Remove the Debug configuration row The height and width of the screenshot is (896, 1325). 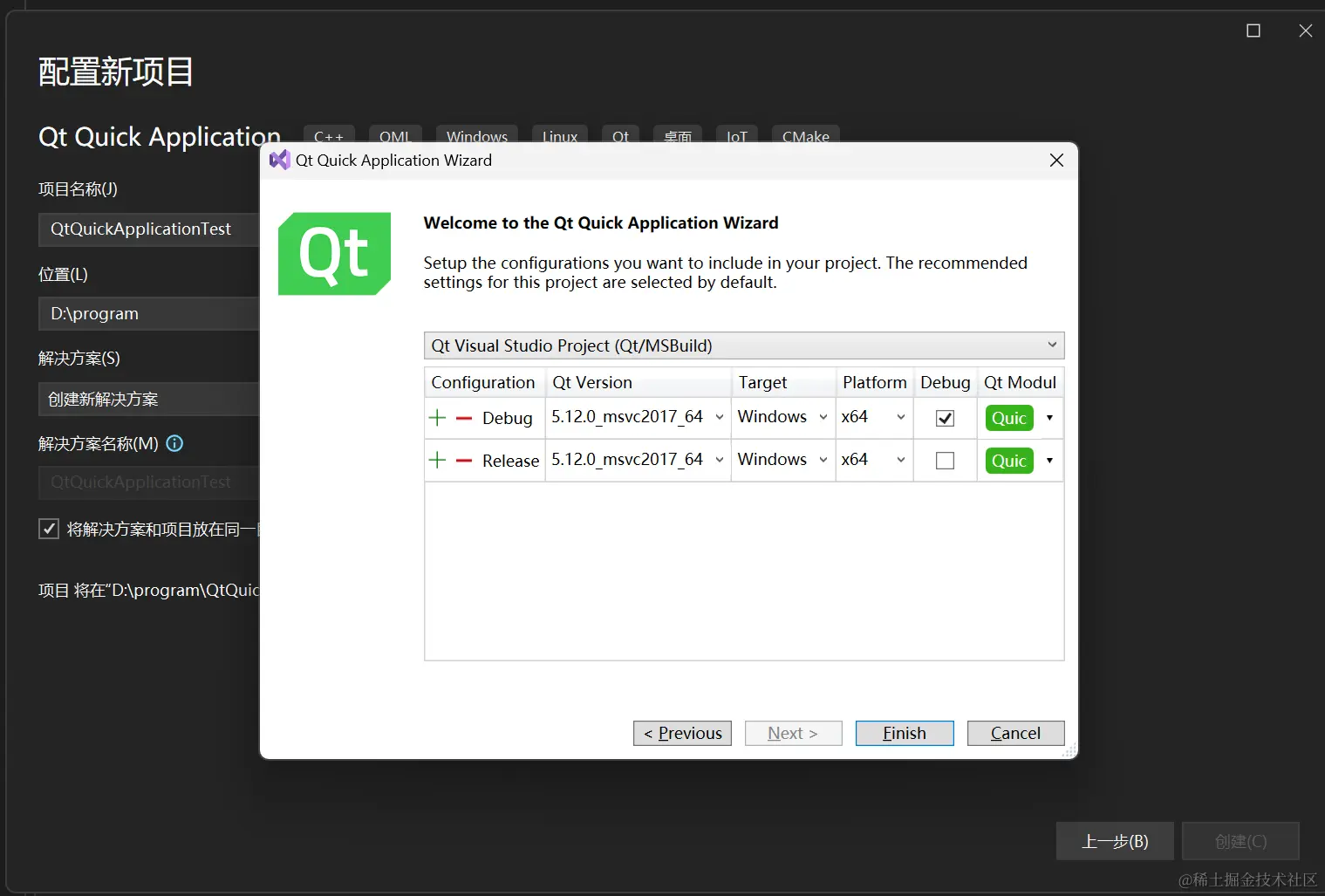point(464,418)
